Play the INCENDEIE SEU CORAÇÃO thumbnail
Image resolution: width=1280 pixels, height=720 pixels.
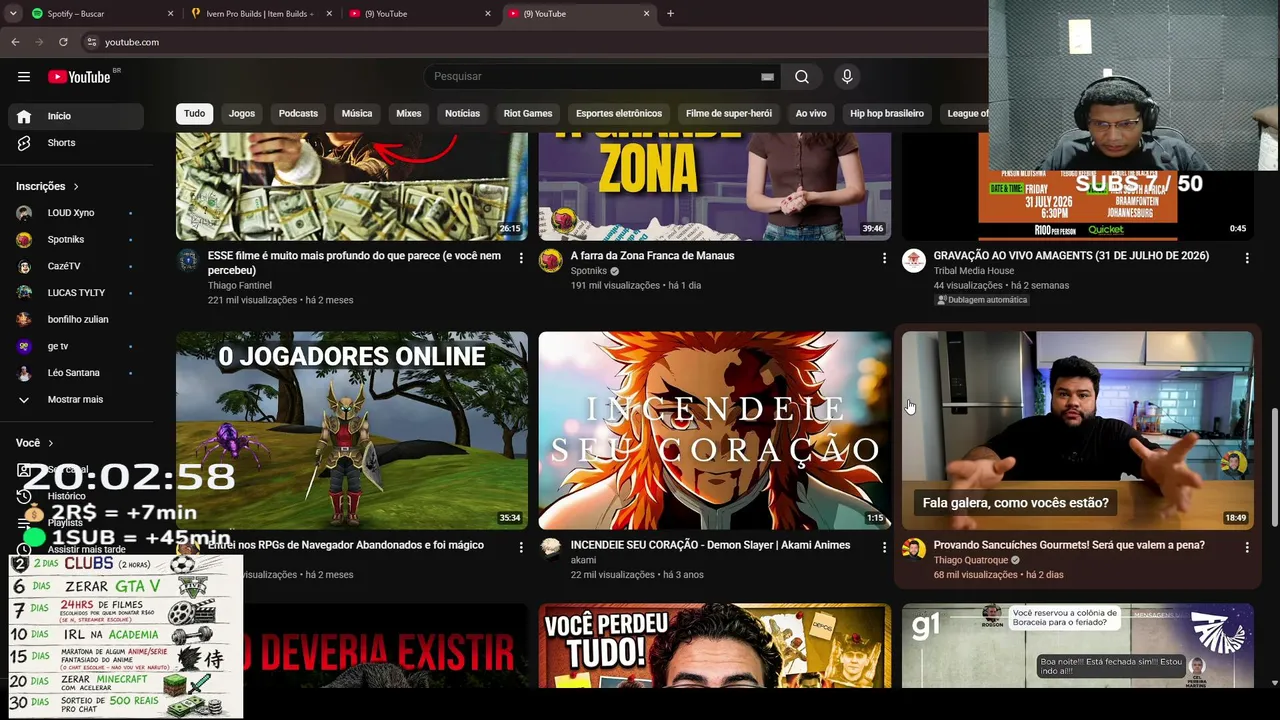[x=715, y=431]
